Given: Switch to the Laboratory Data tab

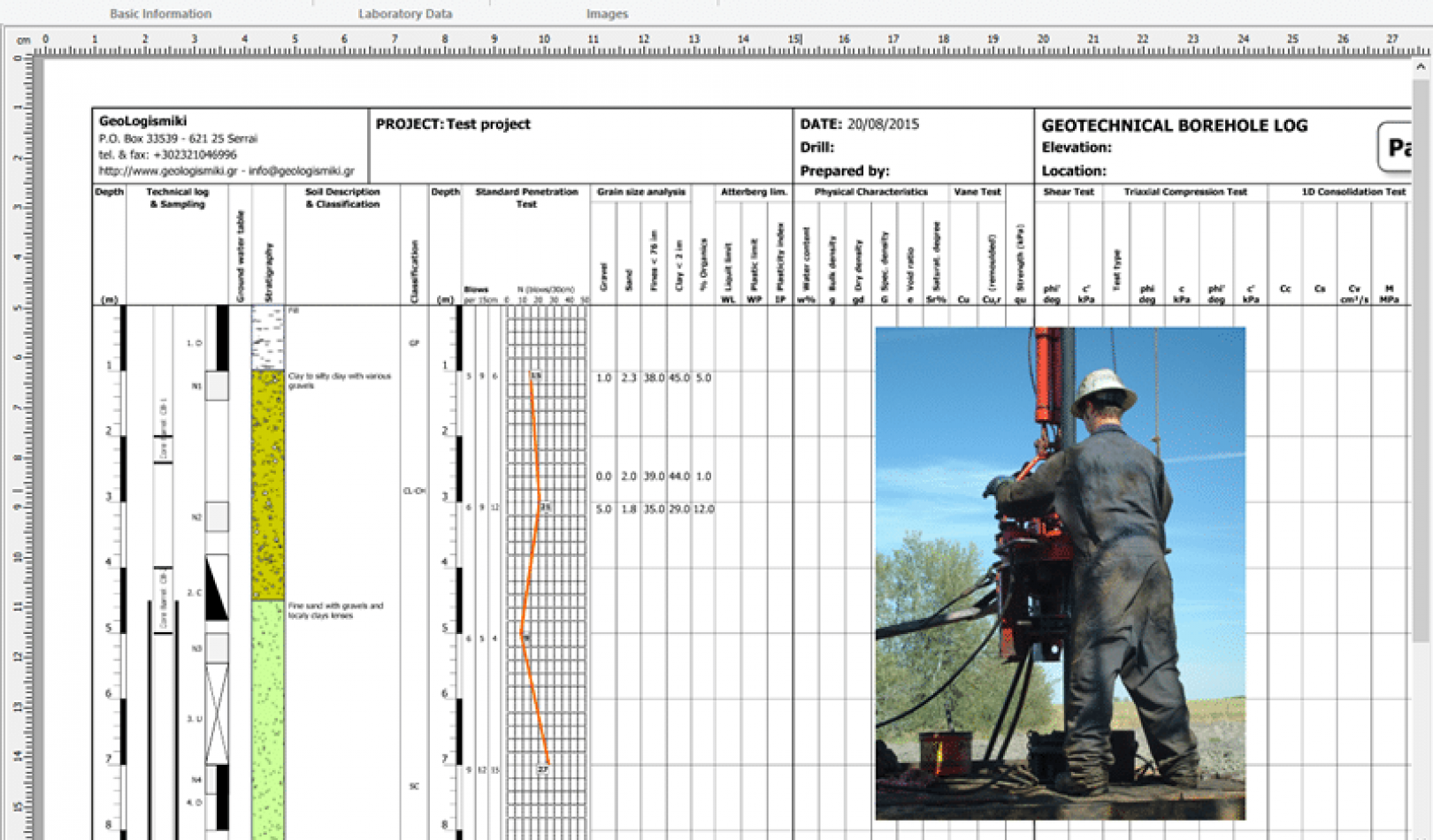Looking at the screenshot, I should (404, 13).
